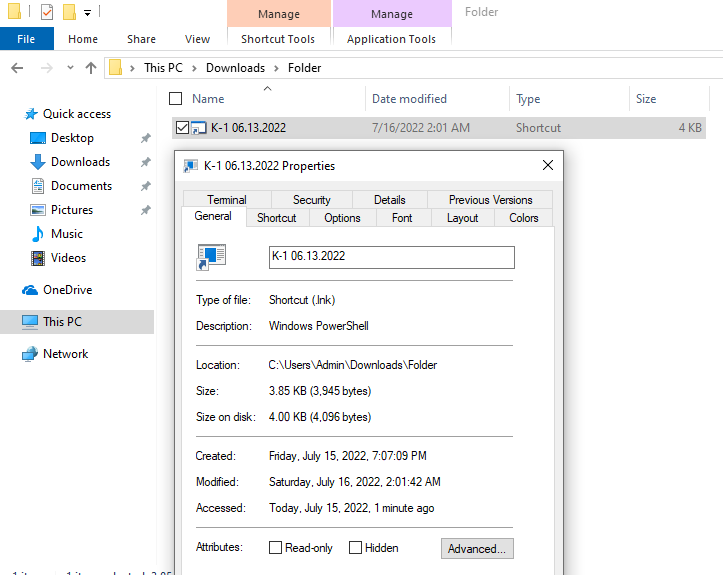
Task: Open the File ribbon menu
Action: 26,39
